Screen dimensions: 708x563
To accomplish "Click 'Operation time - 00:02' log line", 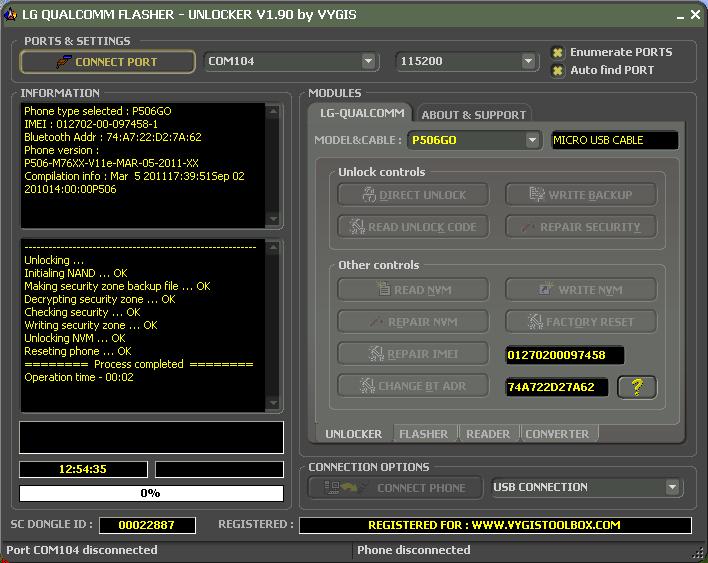I will coord(79,377).
